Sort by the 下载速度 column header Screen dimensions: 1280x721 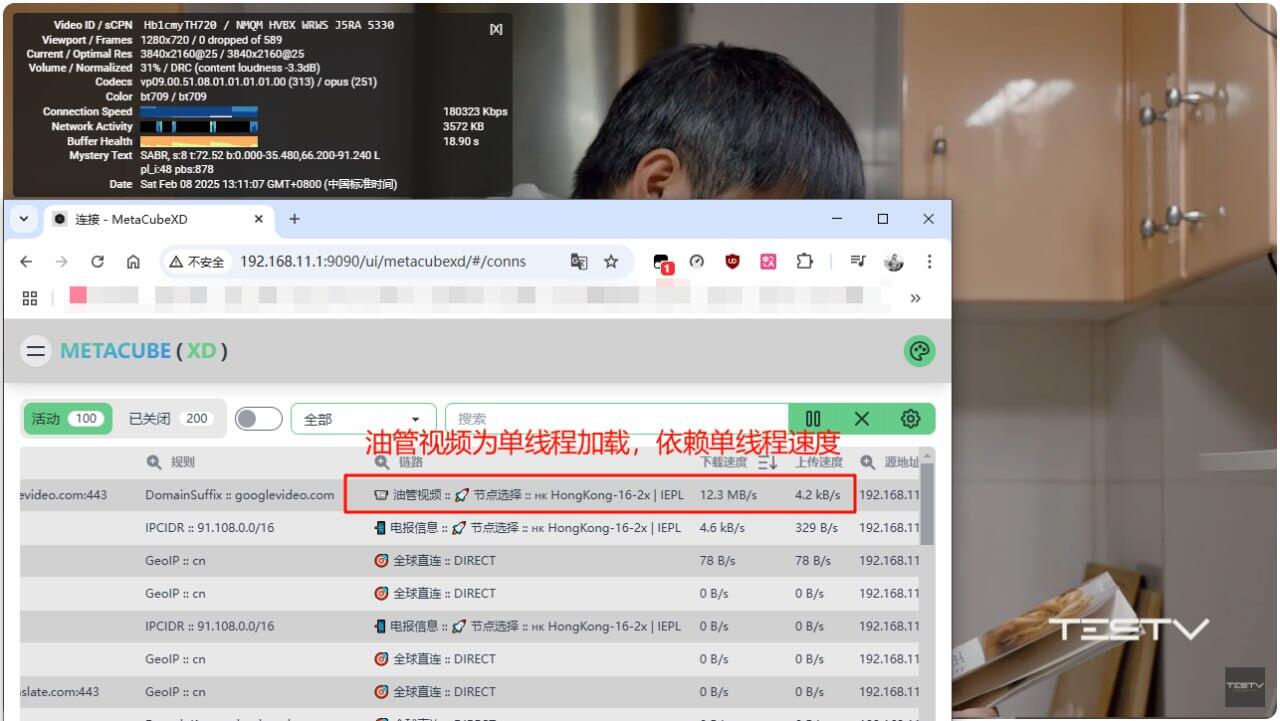click(723, 462)
